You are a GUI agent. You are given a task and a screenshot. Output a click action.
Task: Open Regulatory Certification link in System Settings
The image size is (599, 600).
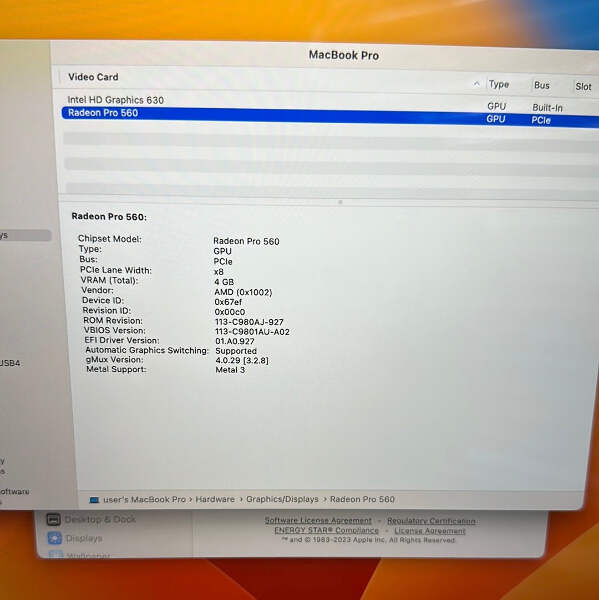click(x=431, y=521)
